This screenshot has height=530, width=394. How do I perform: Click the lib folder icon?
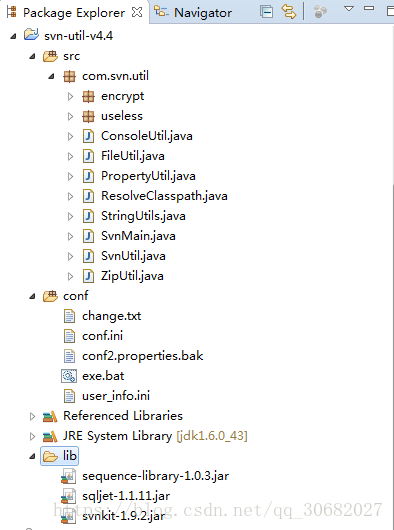[50, 456]
